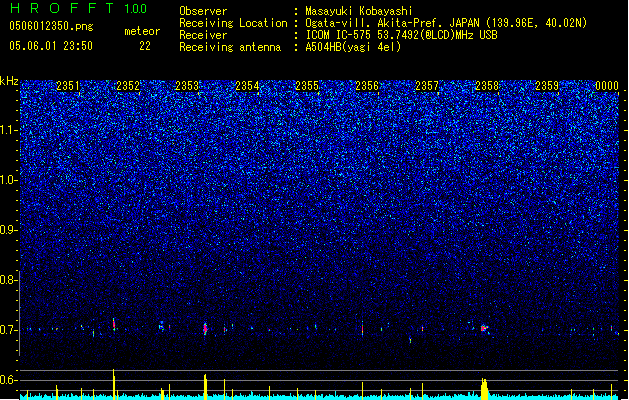The height and width of the screenshot is (400, 629).
Task: Click the 2353 time marker
Action: pos(187,86)
